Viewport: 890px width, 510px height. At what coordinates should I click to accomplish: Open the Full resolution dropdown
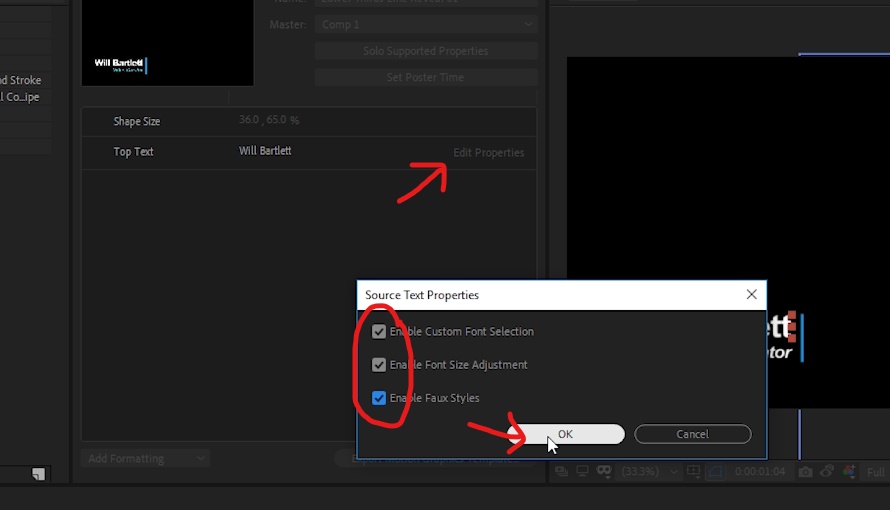pos(877,472)
